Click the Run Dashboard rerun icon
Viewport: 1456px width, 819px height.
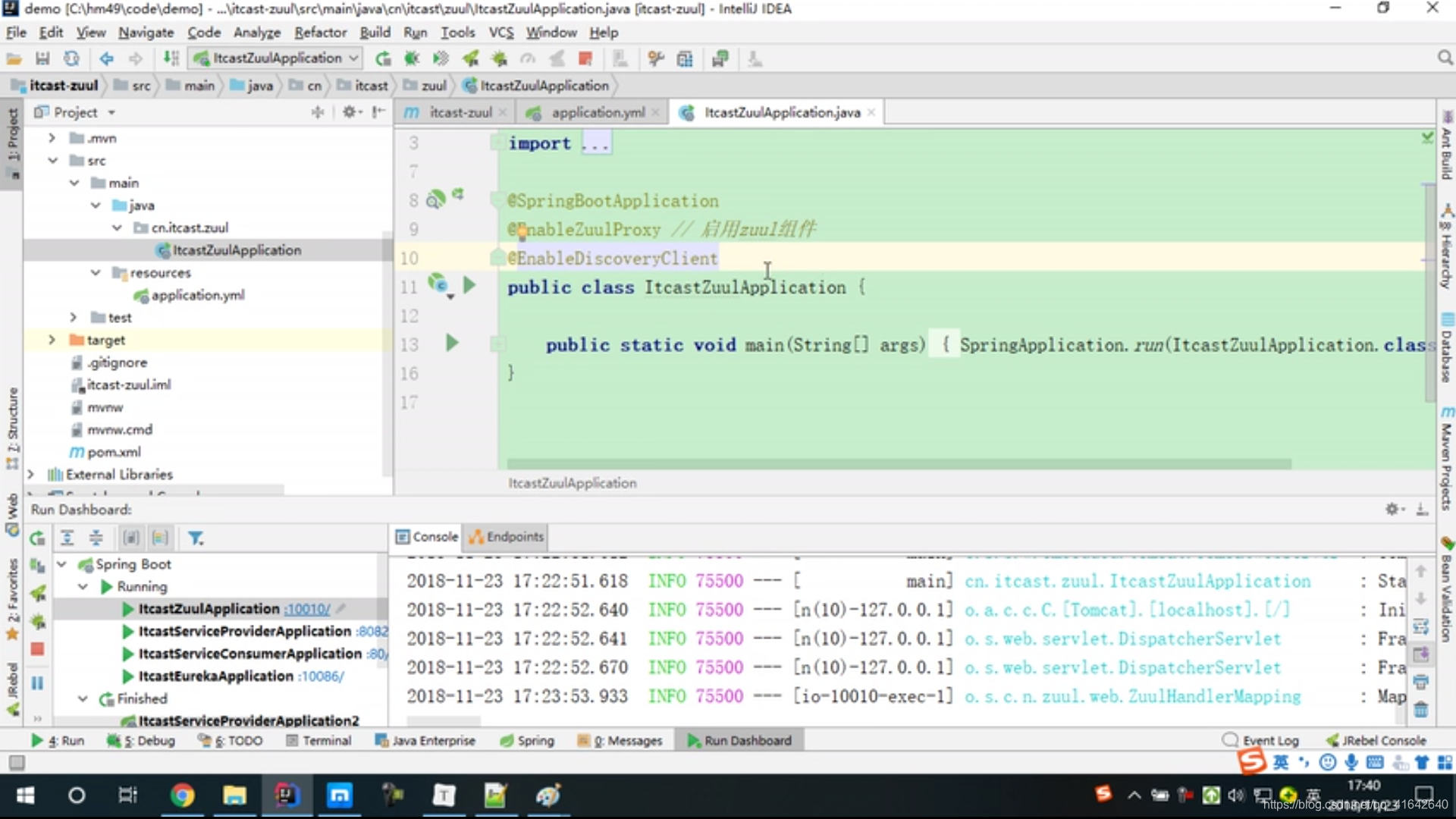click(37, 538)
